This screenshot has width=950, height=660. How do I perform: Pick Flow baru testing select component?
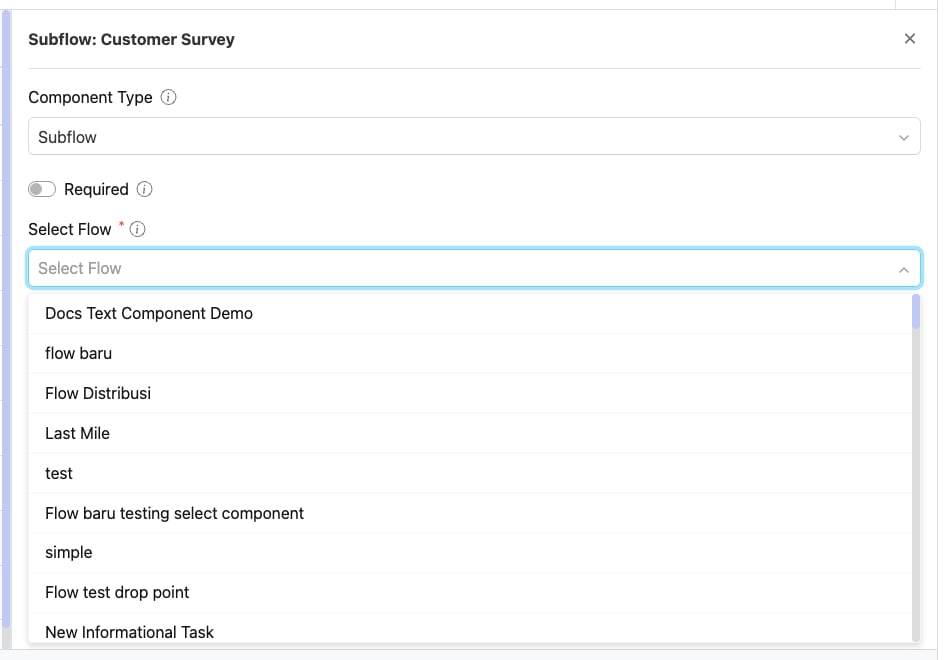pos(470,513)
